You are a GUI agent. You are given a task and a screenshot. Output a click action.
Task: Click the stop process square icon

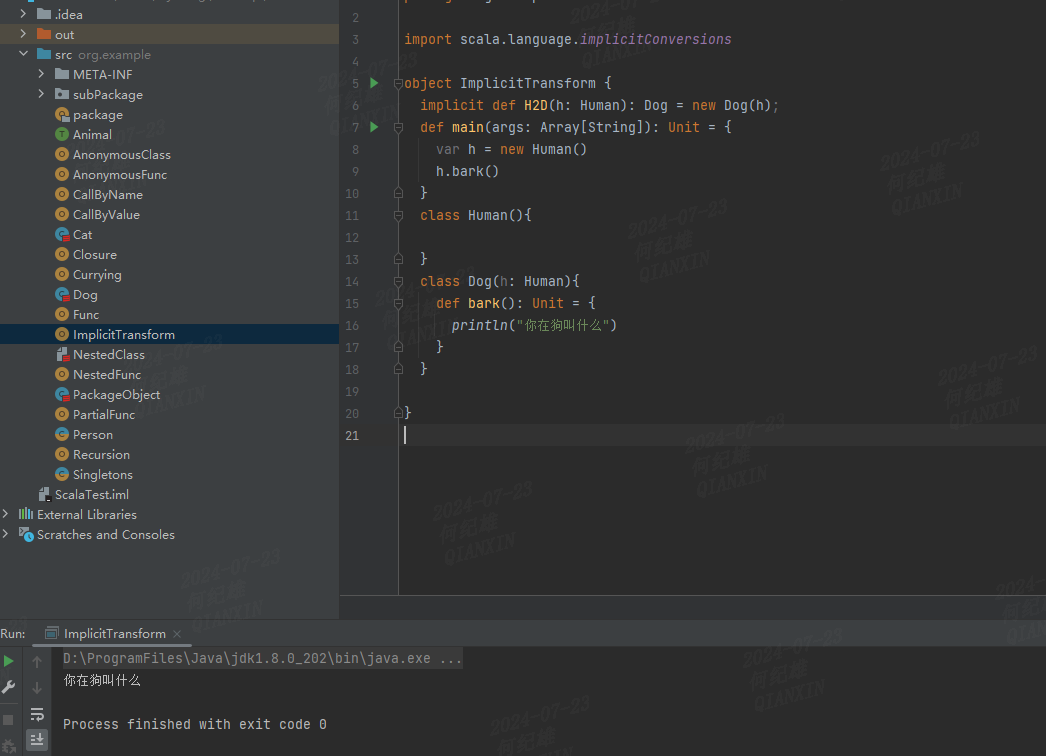pos(9,720)
